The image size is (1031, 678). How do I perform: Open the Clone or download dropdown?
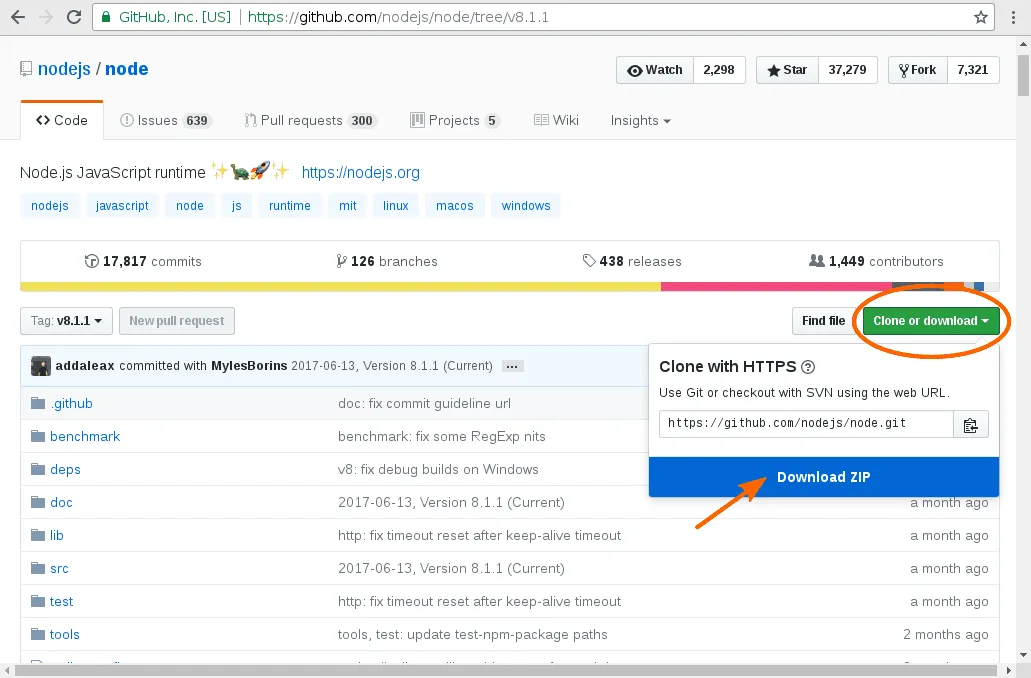tap(930, 321)
